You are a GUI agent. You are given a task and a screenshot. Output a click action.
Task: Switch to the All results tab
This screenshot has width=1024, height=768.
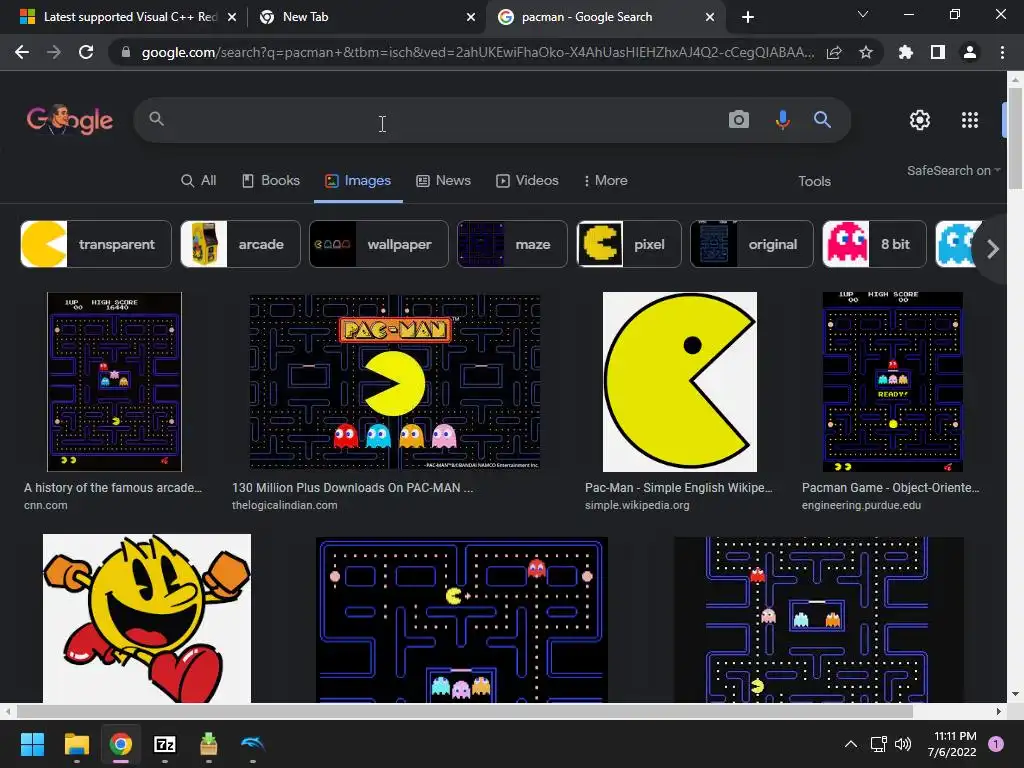pyautogui.click(x=199, y=181)
